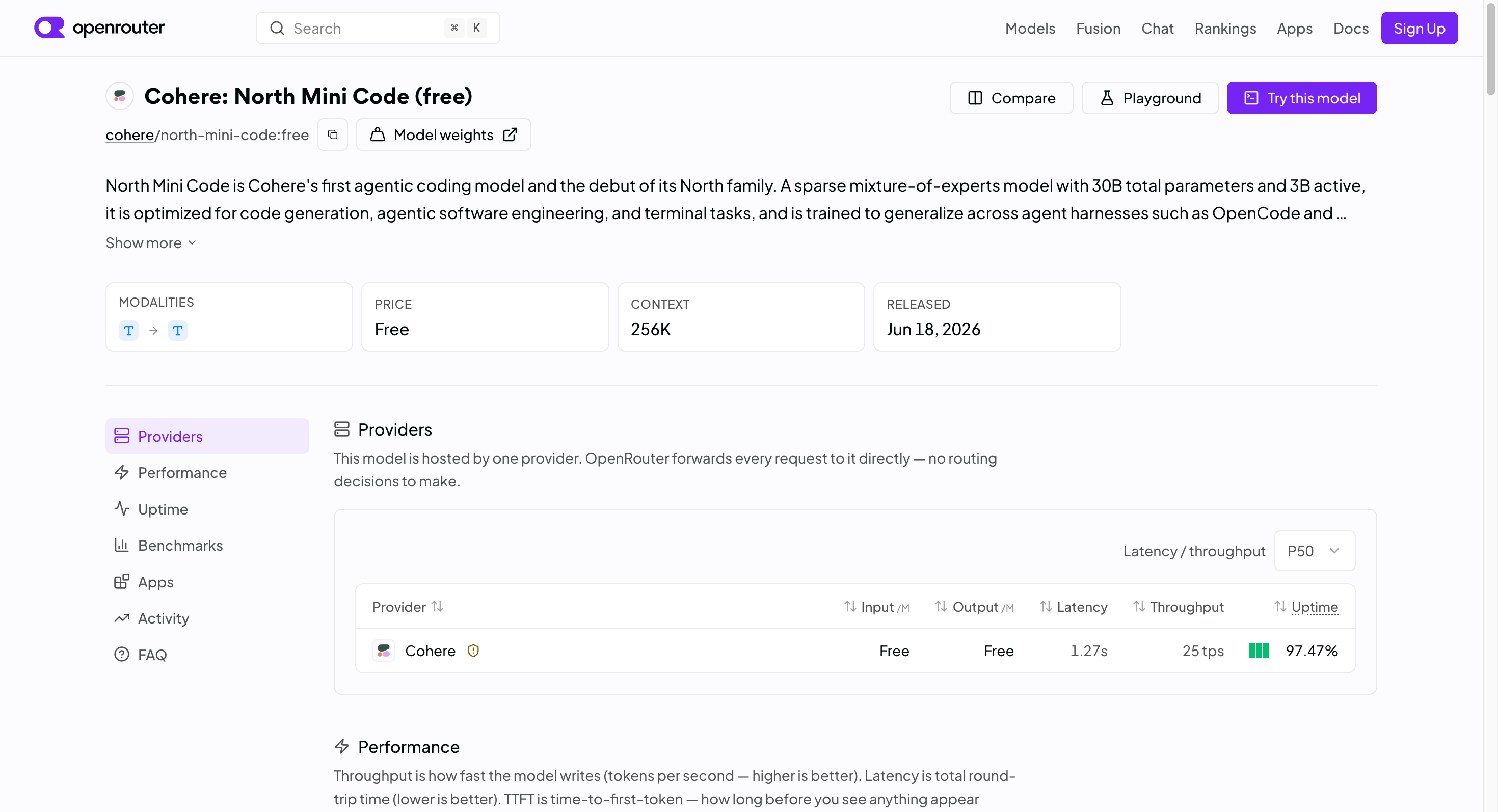Go to Performance section in sidebar
The image size is (1498, 812).
(x=207, y=473)
